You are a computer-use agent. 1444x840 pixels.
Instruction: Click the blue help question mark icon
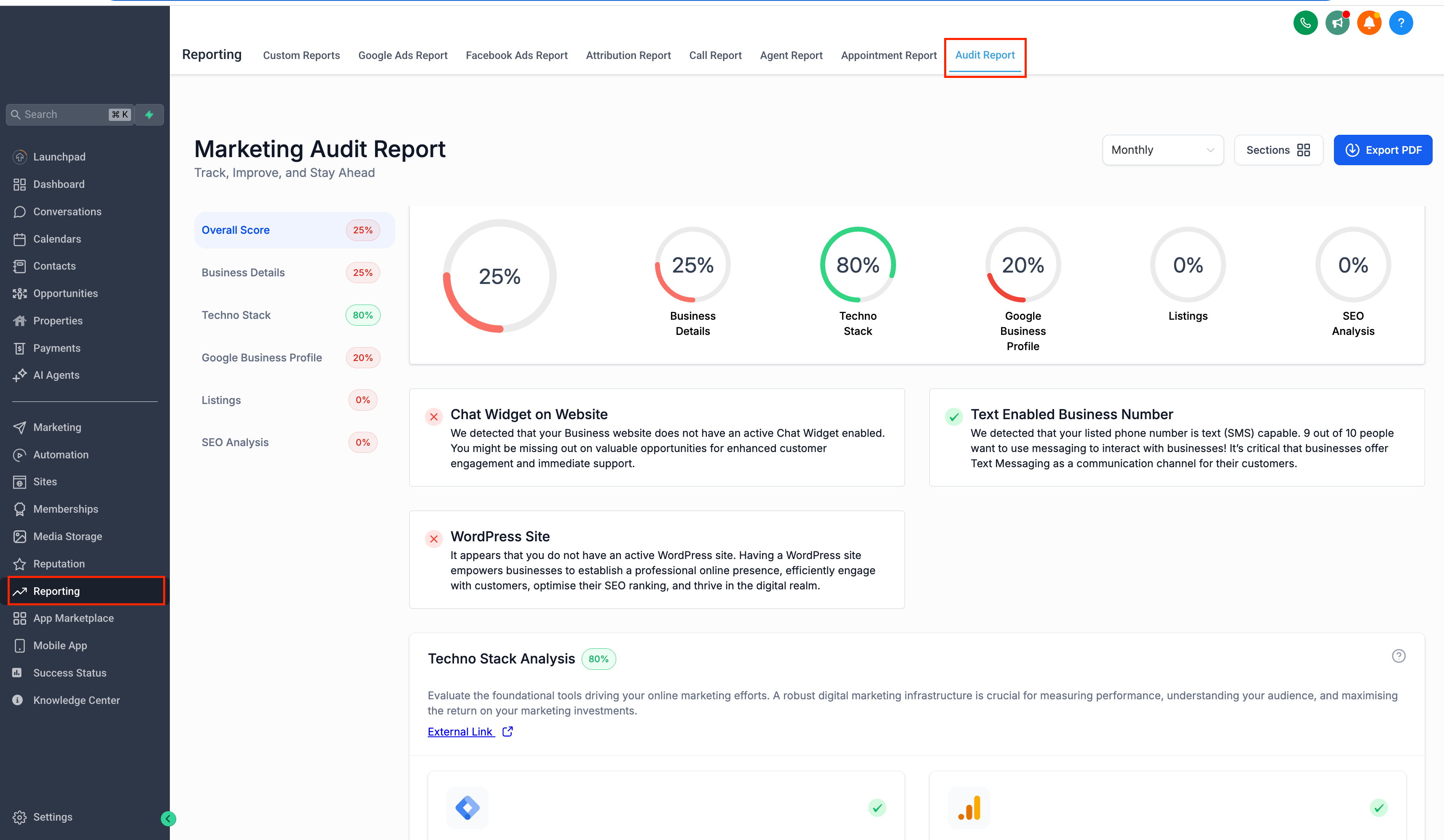click(x=1401, y=23)
